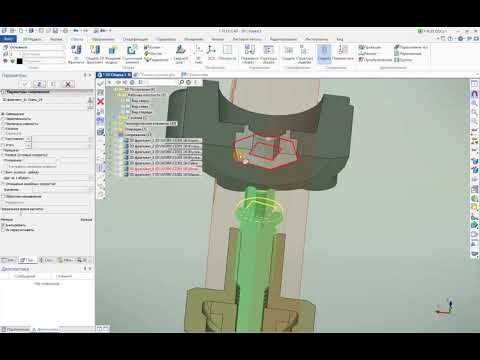Image resolution: width=480 pixels, height=360 pixels.
Task: Open settings gear in model tree toolbar
Action: tap(189, 82)
